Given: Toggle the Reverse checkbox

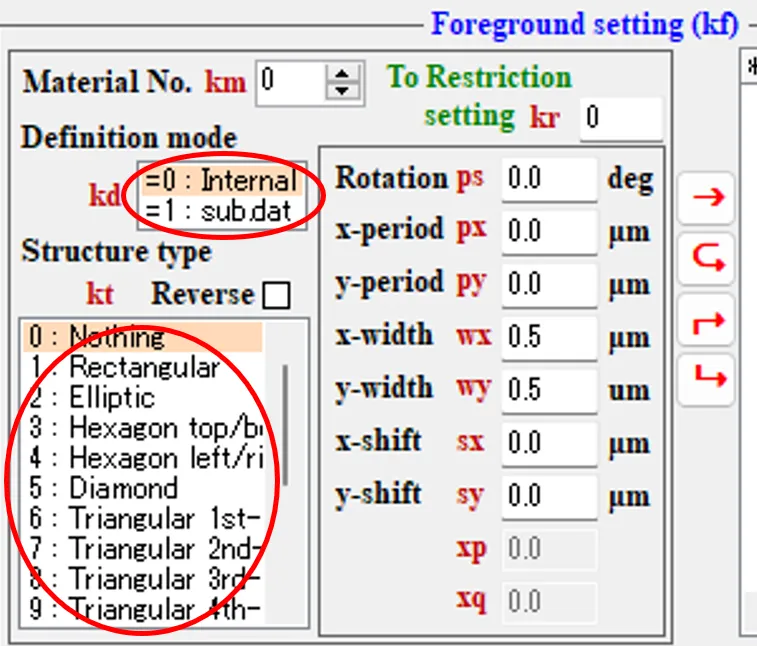Looking at the screenshot, I should pyautogui.click(x=277, y=295).
